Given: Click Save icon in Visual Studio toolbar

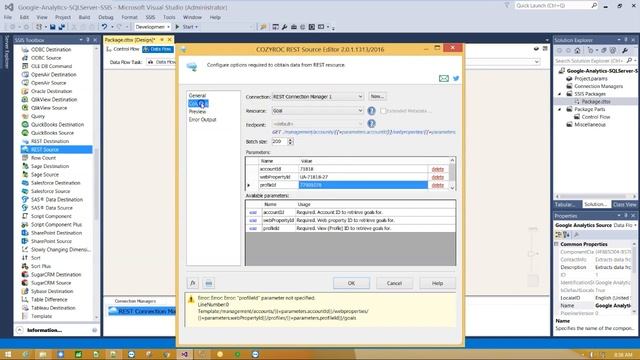Looking at the screenshot, I should pyautogui.click(x=53, y=27).
